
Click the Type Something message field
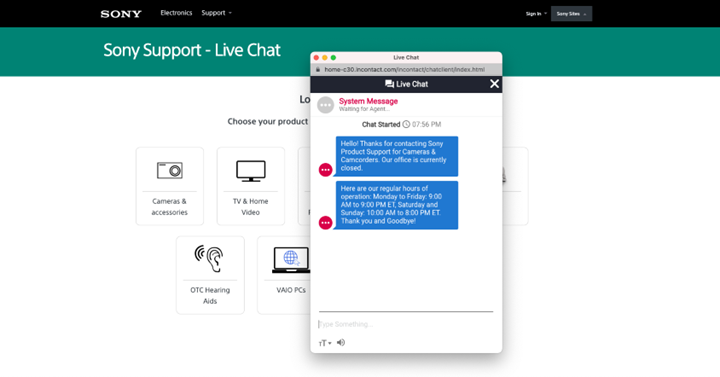tap(406, 324)
